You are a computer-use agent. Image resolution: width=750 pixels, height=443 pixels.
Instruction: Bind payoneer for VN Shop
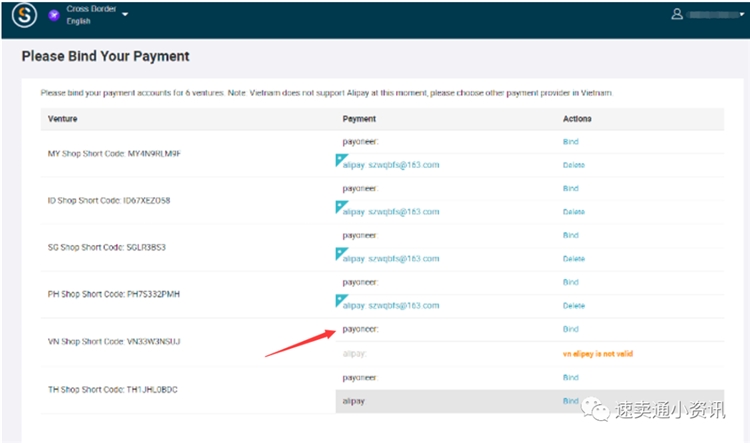[x=571, y=329]
